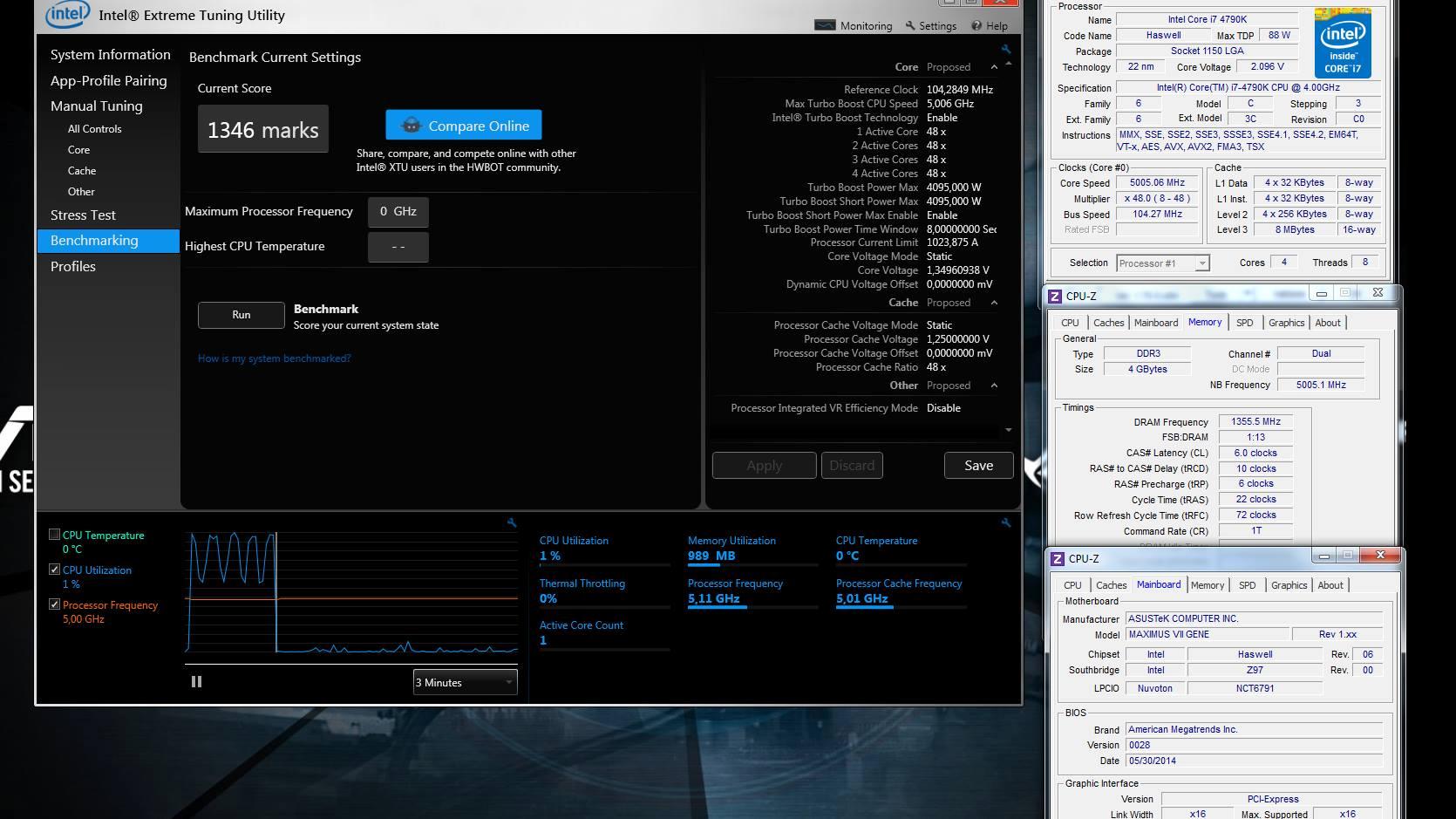Viewport: 1456px width, 819px height.
Task: Select Cache under Manual Tuning
Action: (x=82, y=170)
